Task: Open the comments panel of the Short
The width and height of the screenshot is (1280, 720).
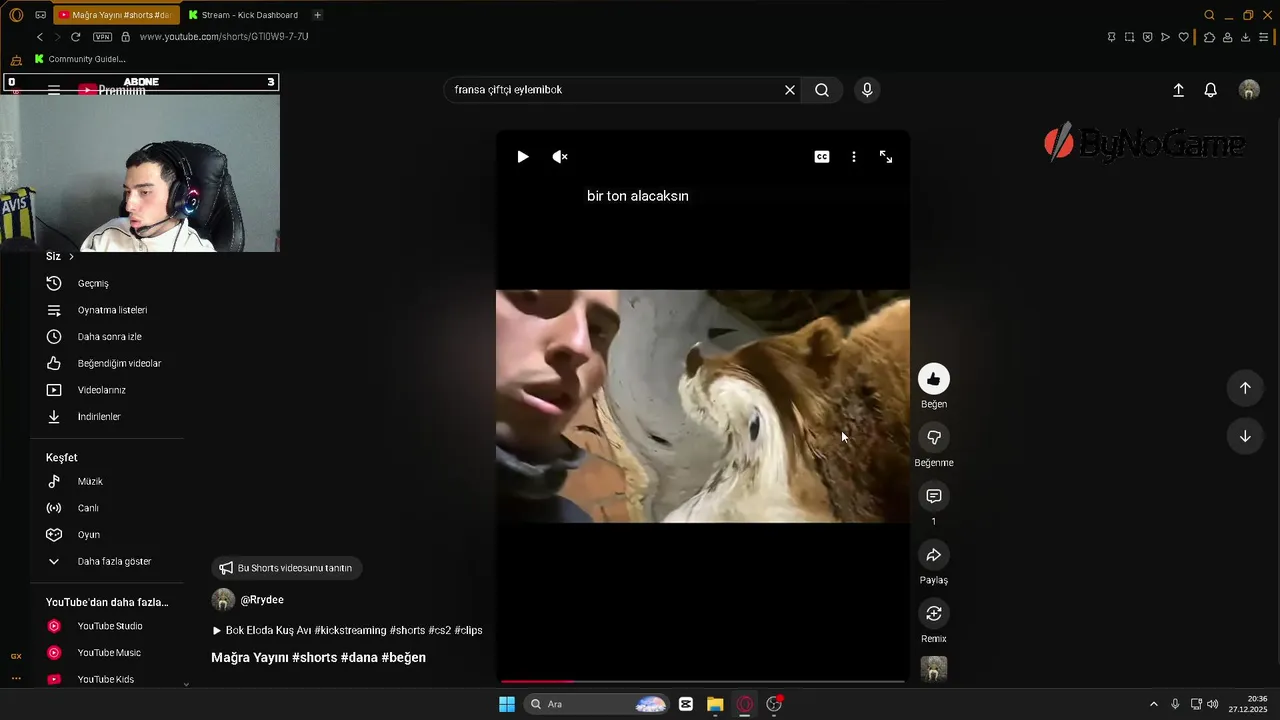Action: [x=934, y=496]
